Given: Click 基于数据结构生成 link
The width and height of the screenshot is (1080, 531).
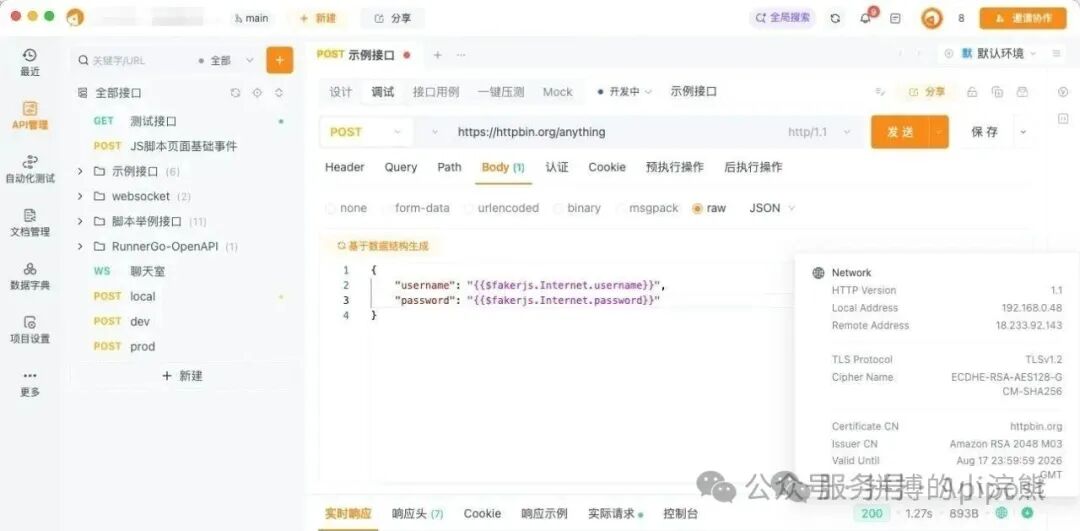Looking at the screenshot, I should click(x=382, y=245).
